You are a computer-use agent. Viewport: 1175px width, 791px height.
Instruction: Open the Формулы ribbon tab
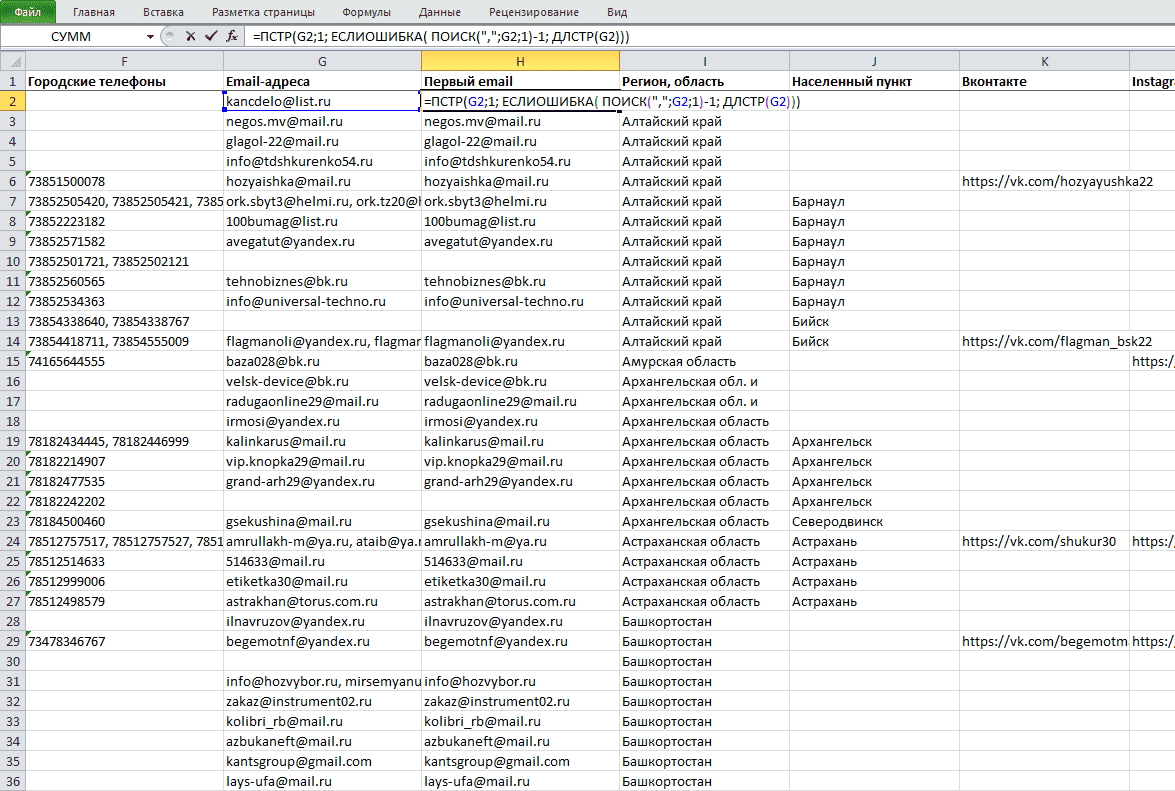(366, 12)
